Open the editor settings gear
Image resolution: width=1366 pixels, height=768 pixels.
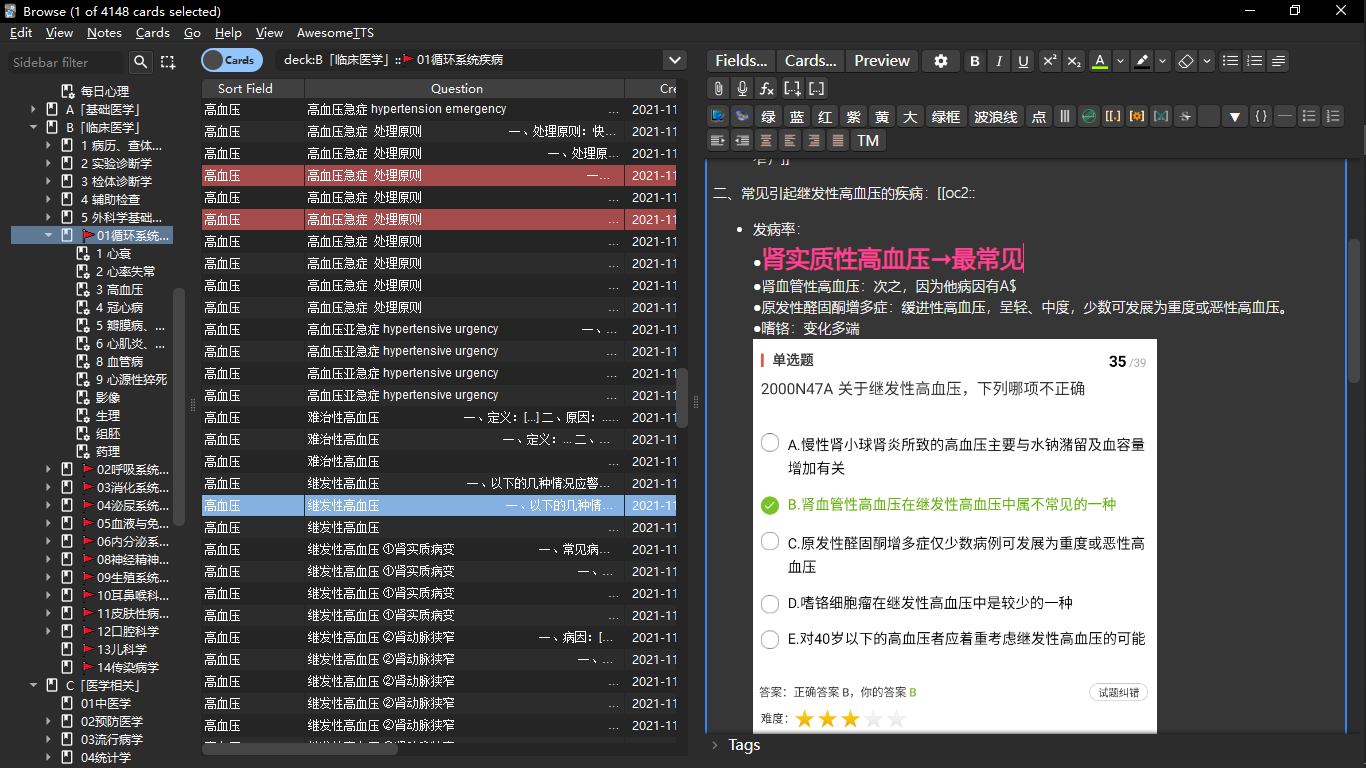(941, 61)
